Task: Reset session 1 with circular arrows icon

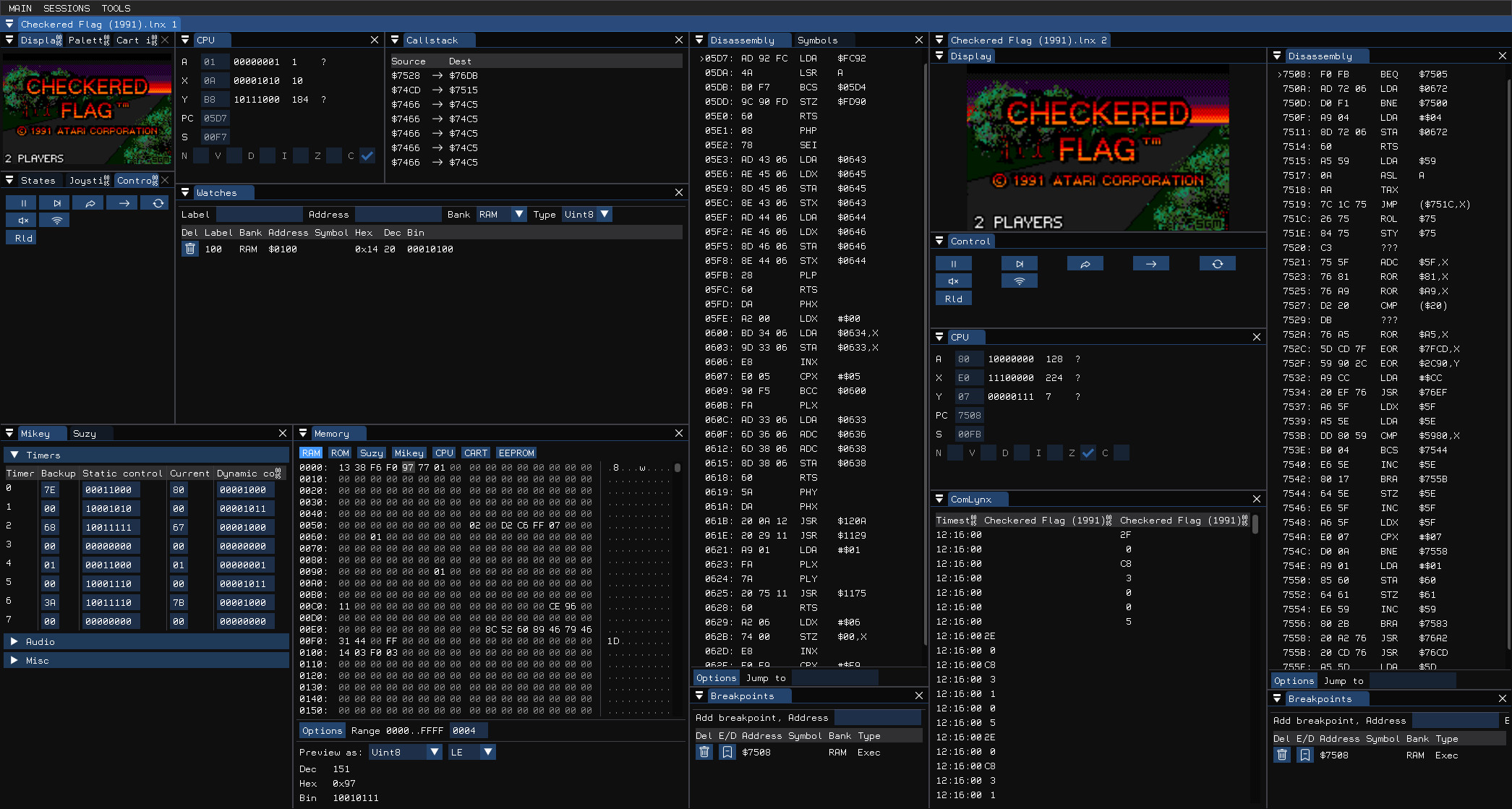Action: (158, 203)
